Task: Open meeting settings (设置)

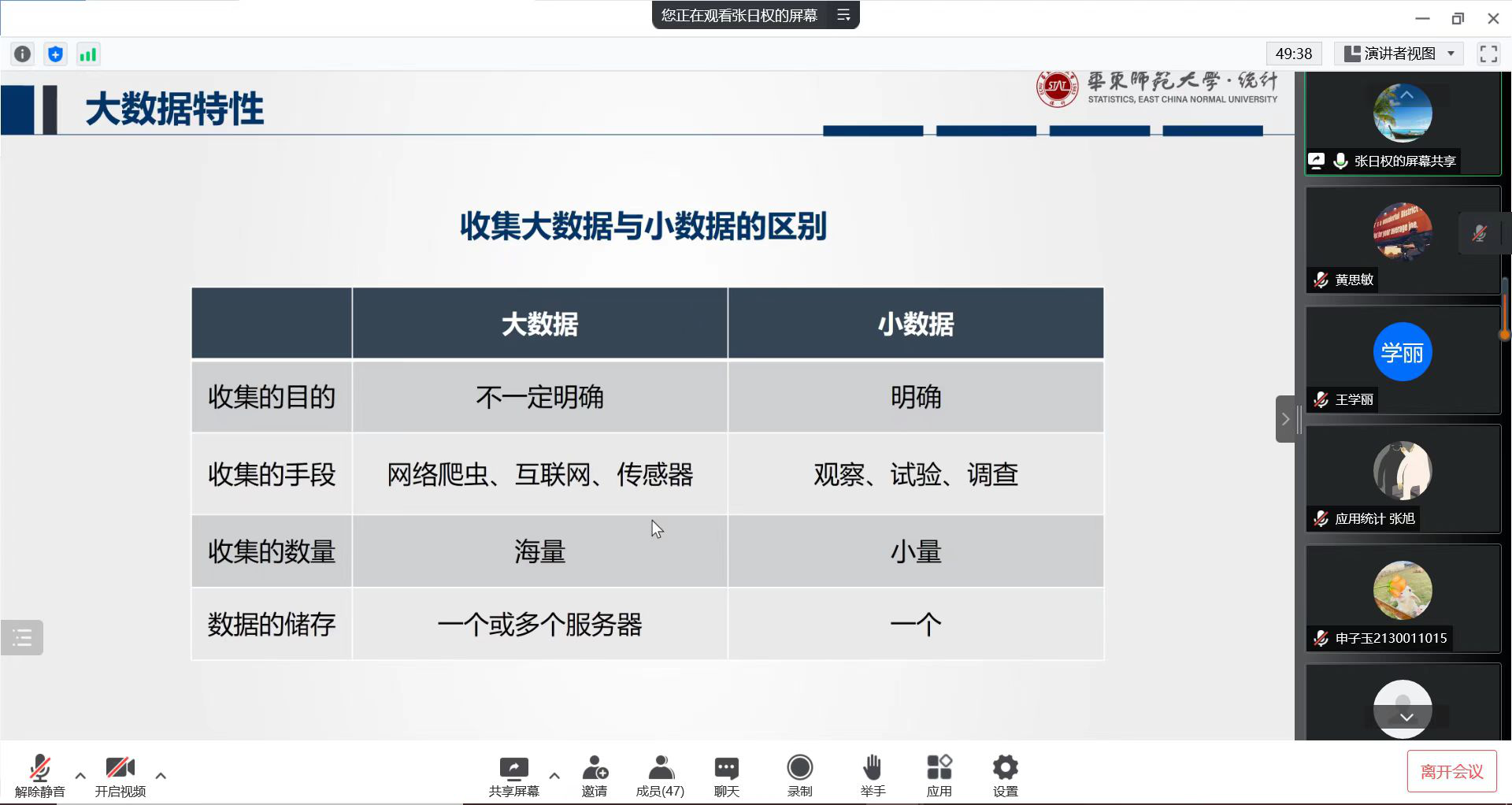Action: 1005,775
